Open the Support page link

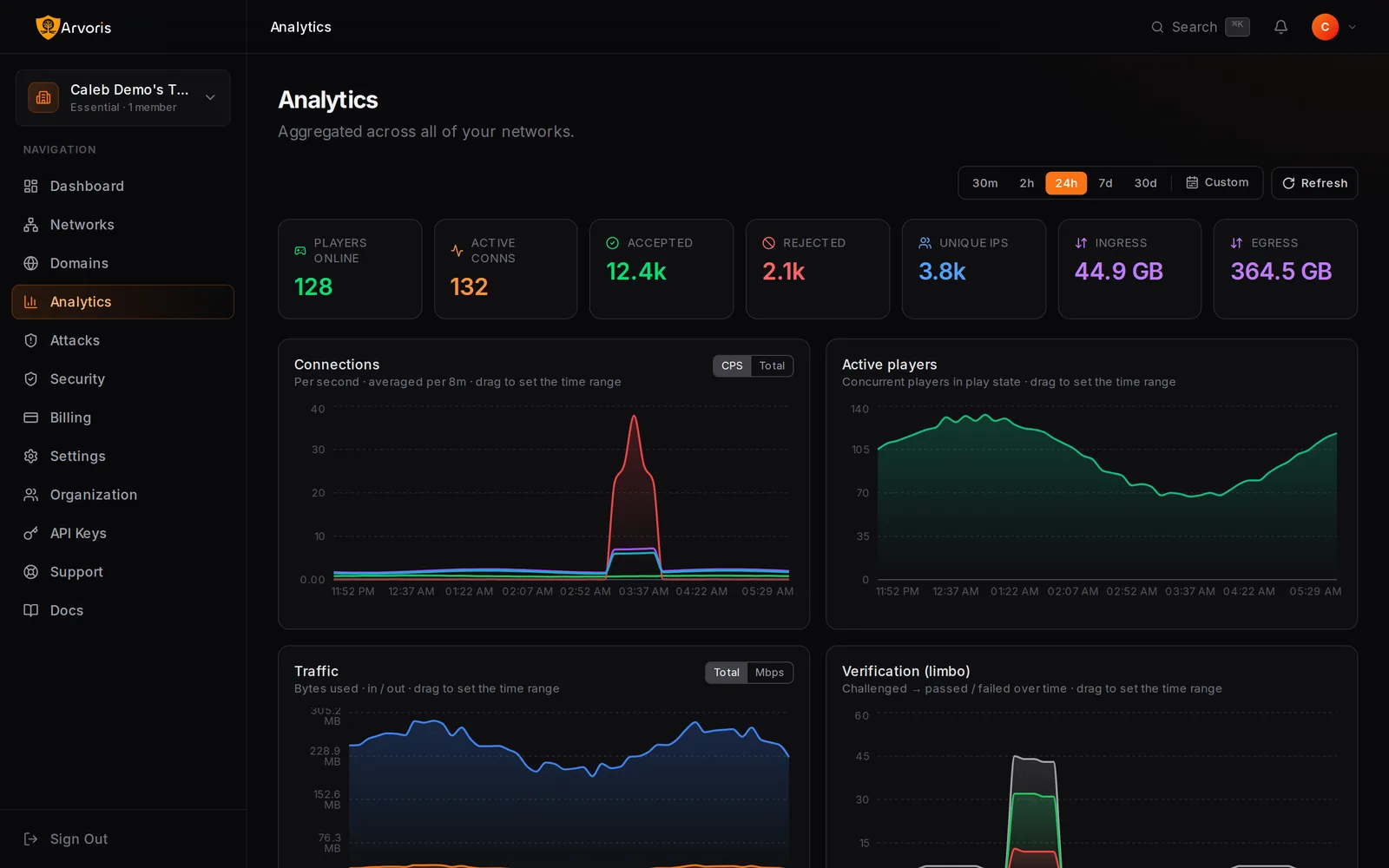point(122,572)
